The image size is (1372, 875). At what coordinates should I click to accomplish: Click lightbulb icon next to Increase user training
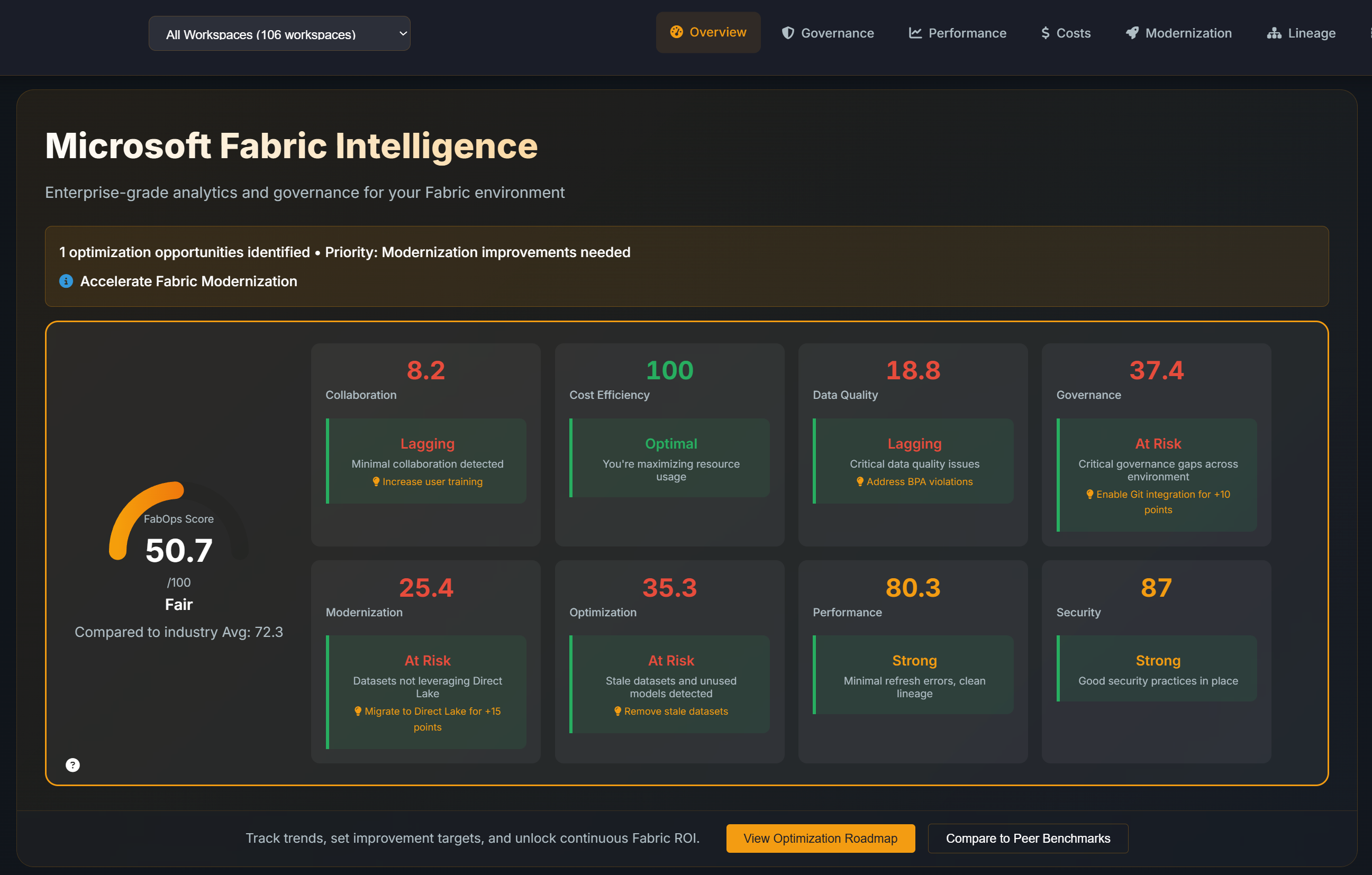[x=376, y=481]
